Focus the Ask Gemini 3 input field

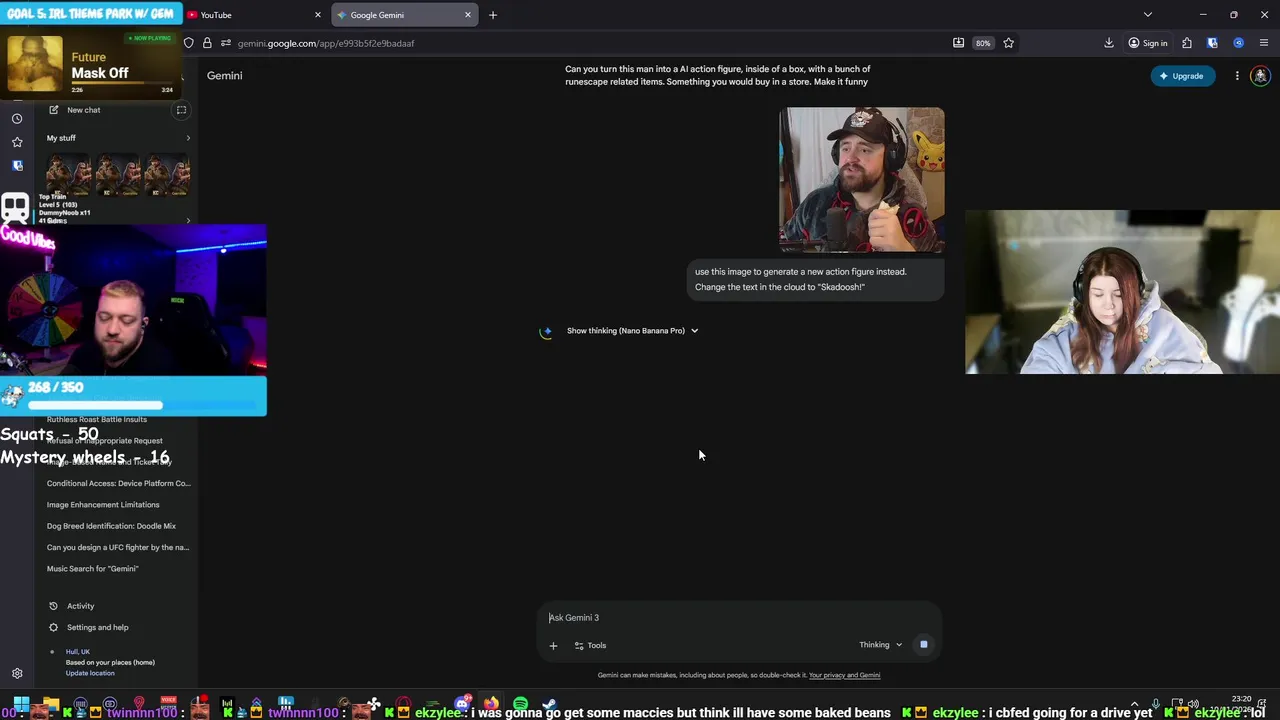738,618
